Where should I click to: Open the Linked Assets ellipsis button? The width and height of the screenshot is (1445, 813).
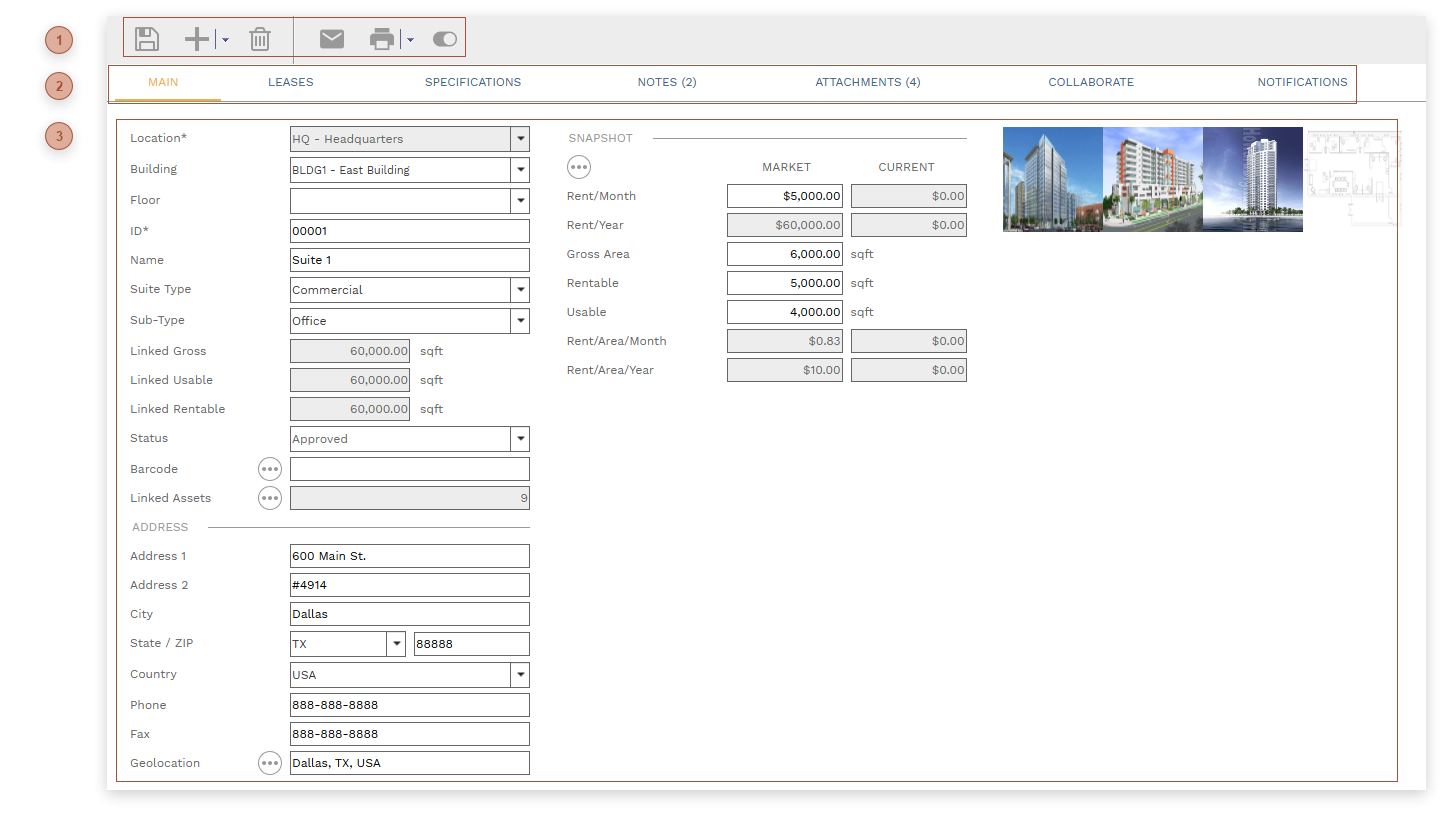point(270,498)
